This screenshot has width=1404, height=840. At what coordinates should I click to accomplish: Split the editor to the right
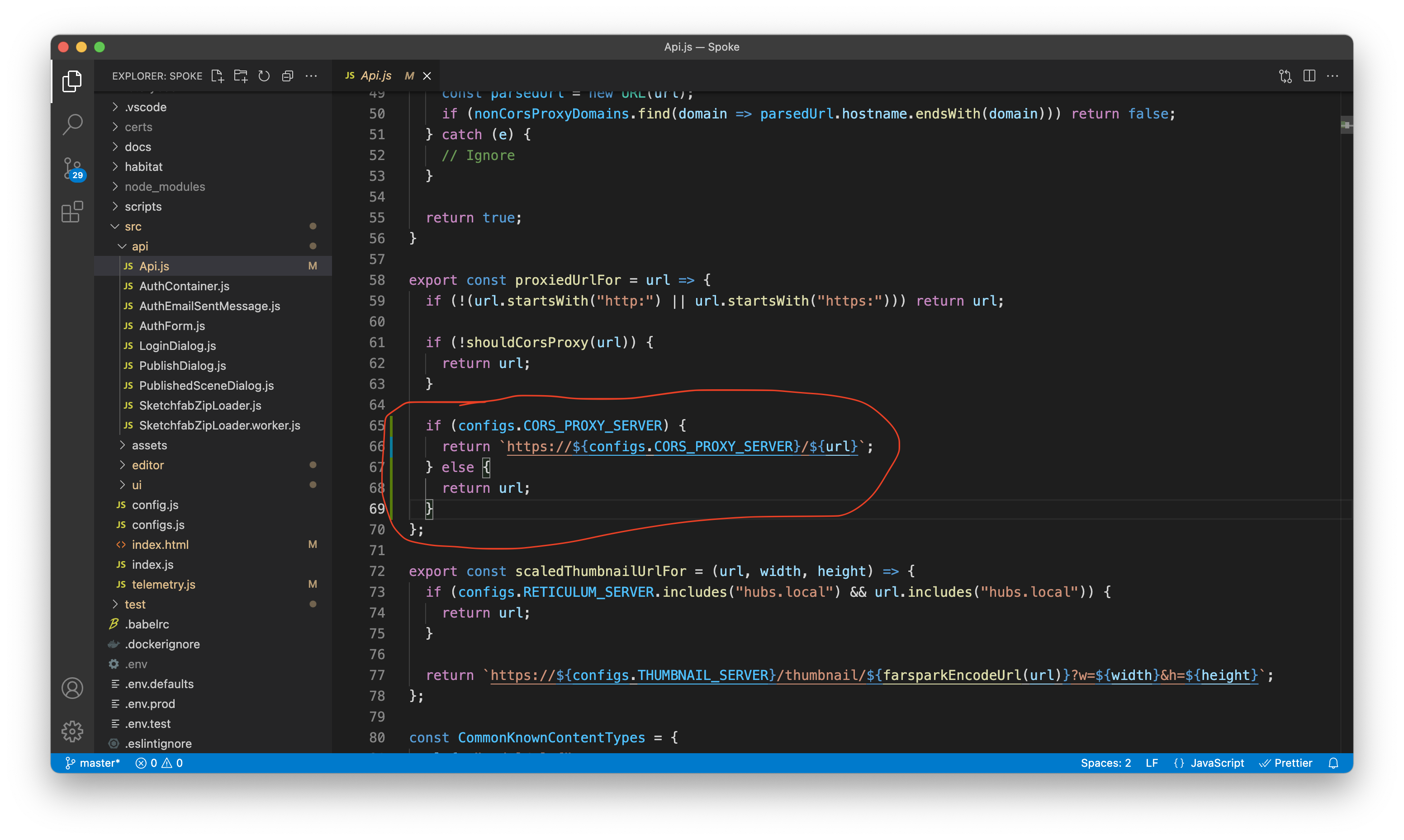(1309, 76)
